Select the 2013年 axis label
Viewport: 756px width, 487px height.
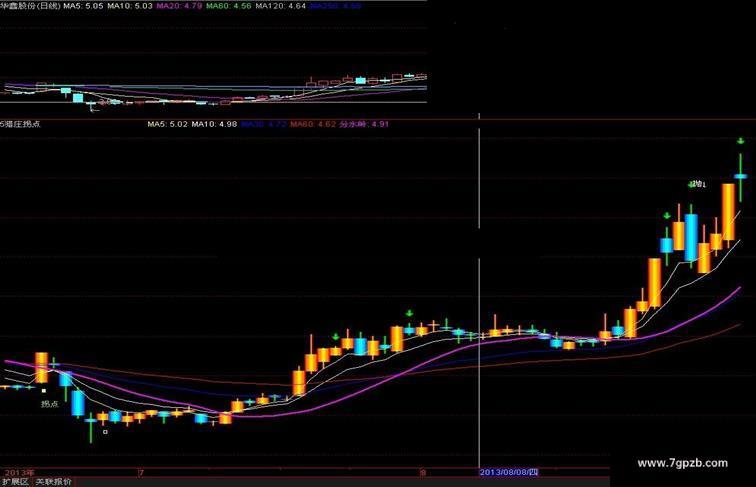tap(19, 473)
